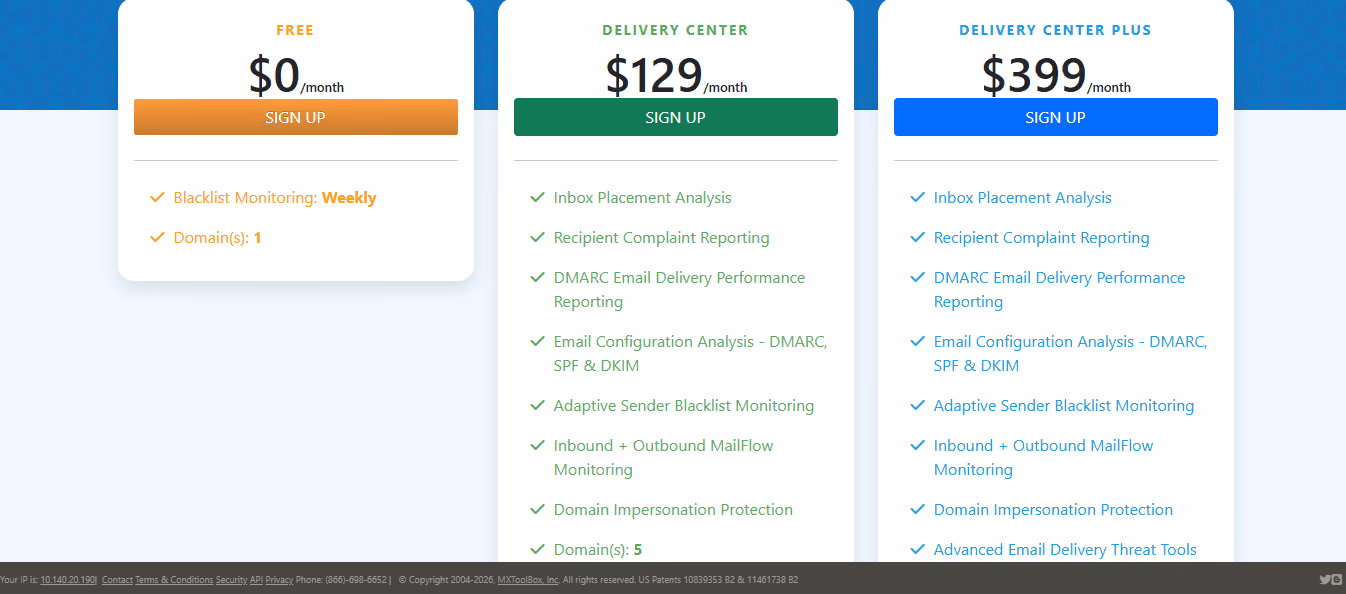Open the API link in the footer
Screen dimensions: 1346x594
click(256, 580)
